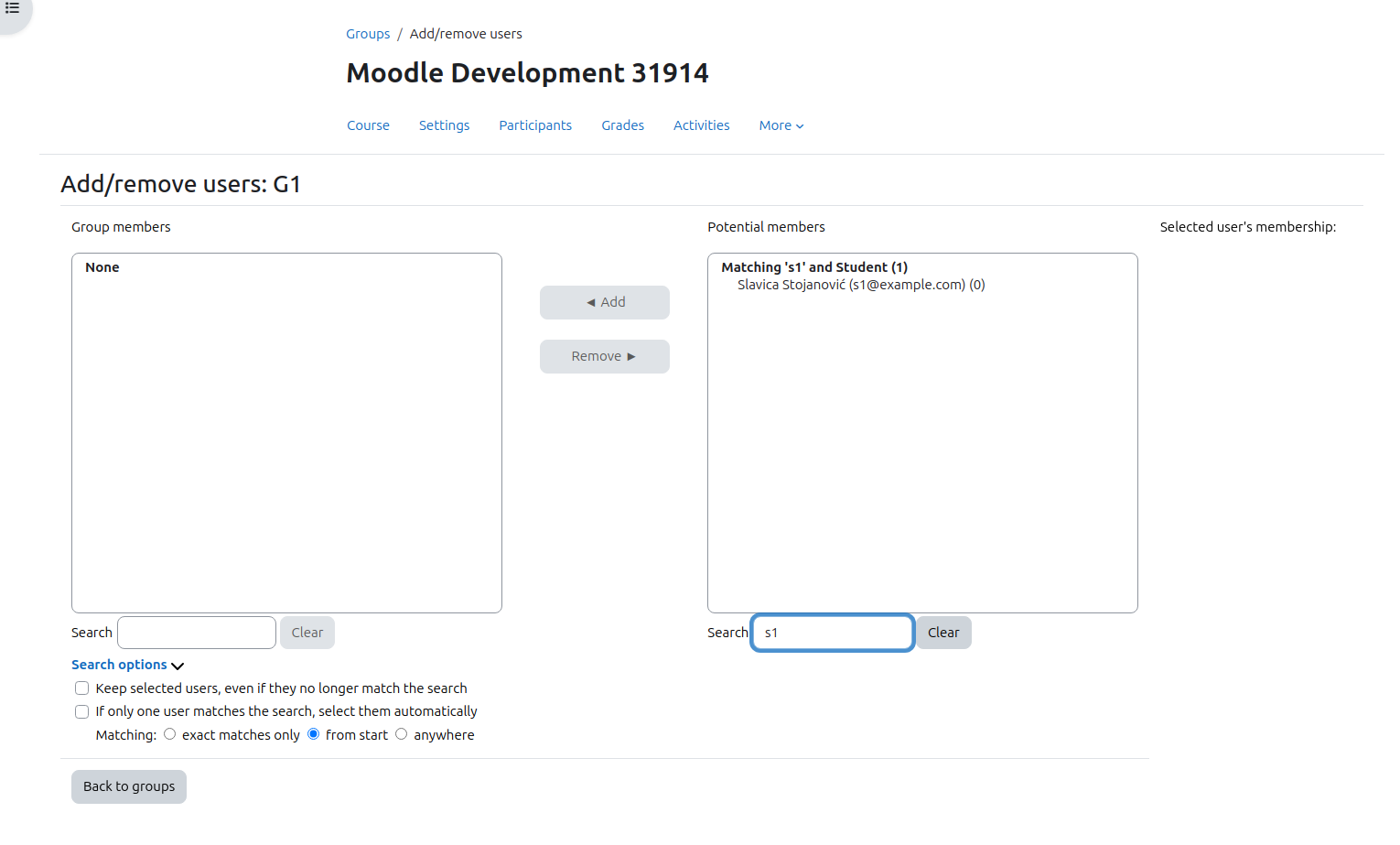The height and width of the screenshot is (845, 1400).
Task: Switch to the Settings tab
Action: coord(444,125)
